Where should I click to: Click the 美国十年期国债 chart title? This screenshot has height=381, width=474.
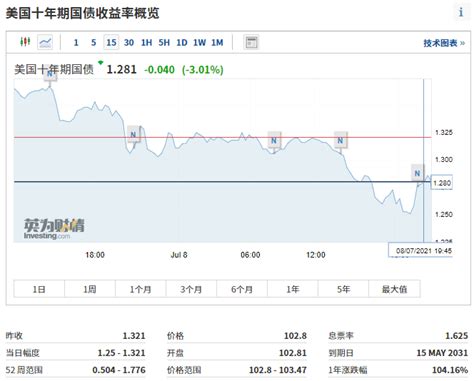[54, 69]
